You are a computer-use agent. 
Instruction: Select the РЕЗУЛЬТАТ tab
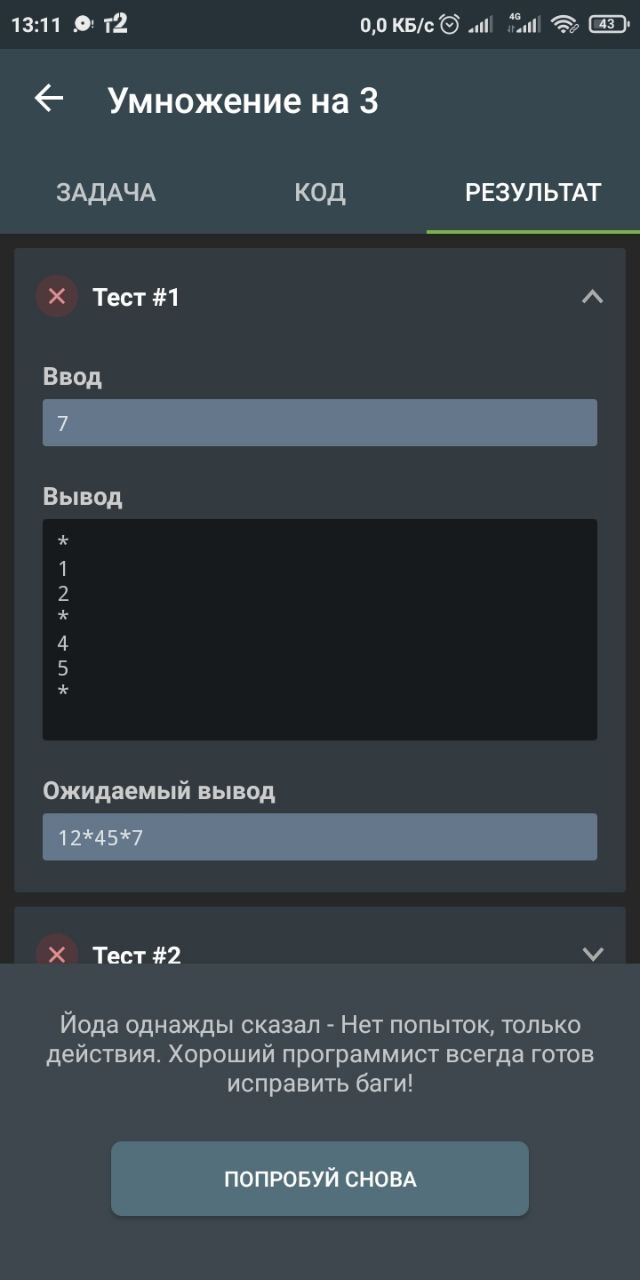(x=533, y=193)
